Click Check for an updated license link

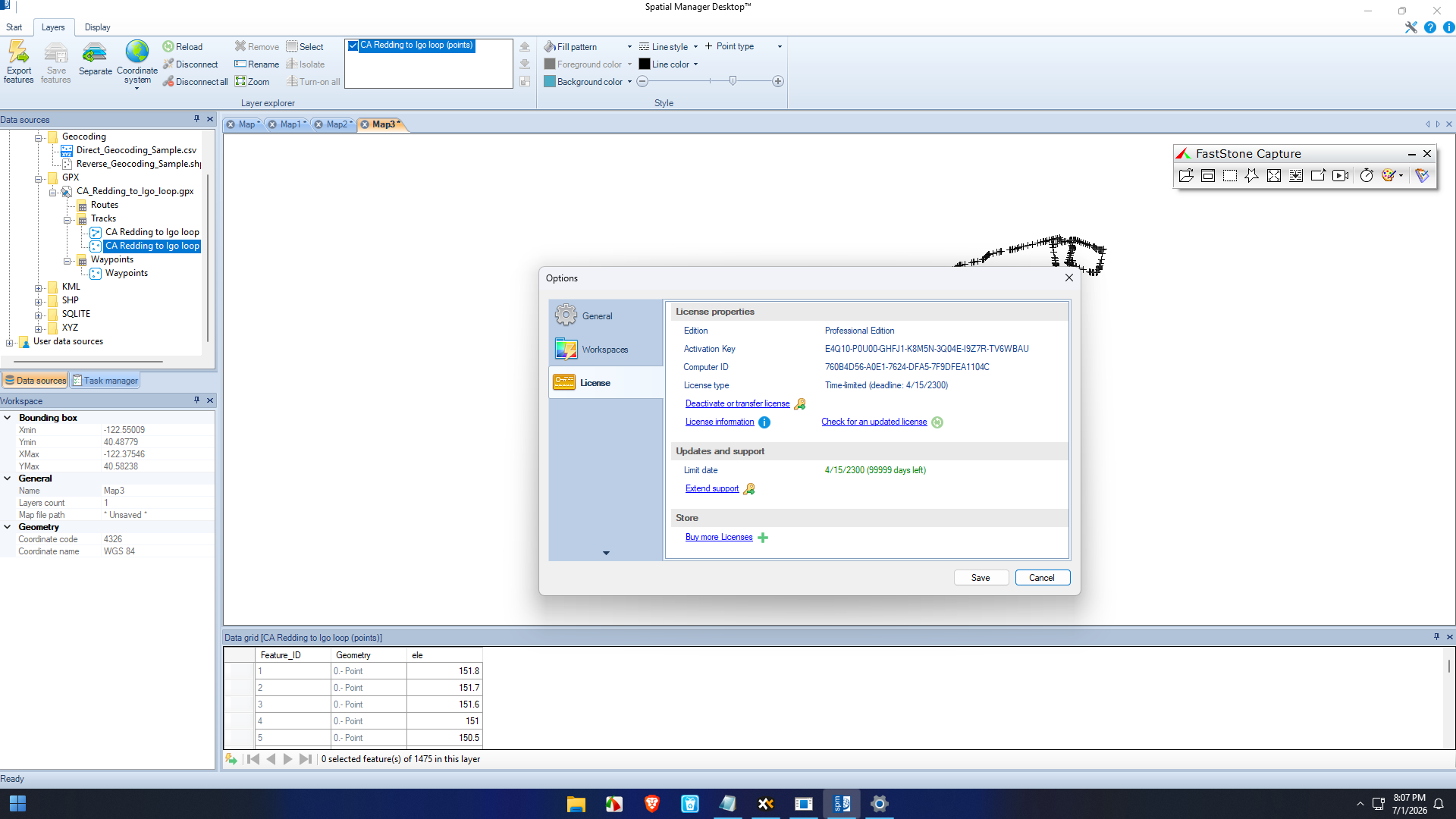[874, 422]
